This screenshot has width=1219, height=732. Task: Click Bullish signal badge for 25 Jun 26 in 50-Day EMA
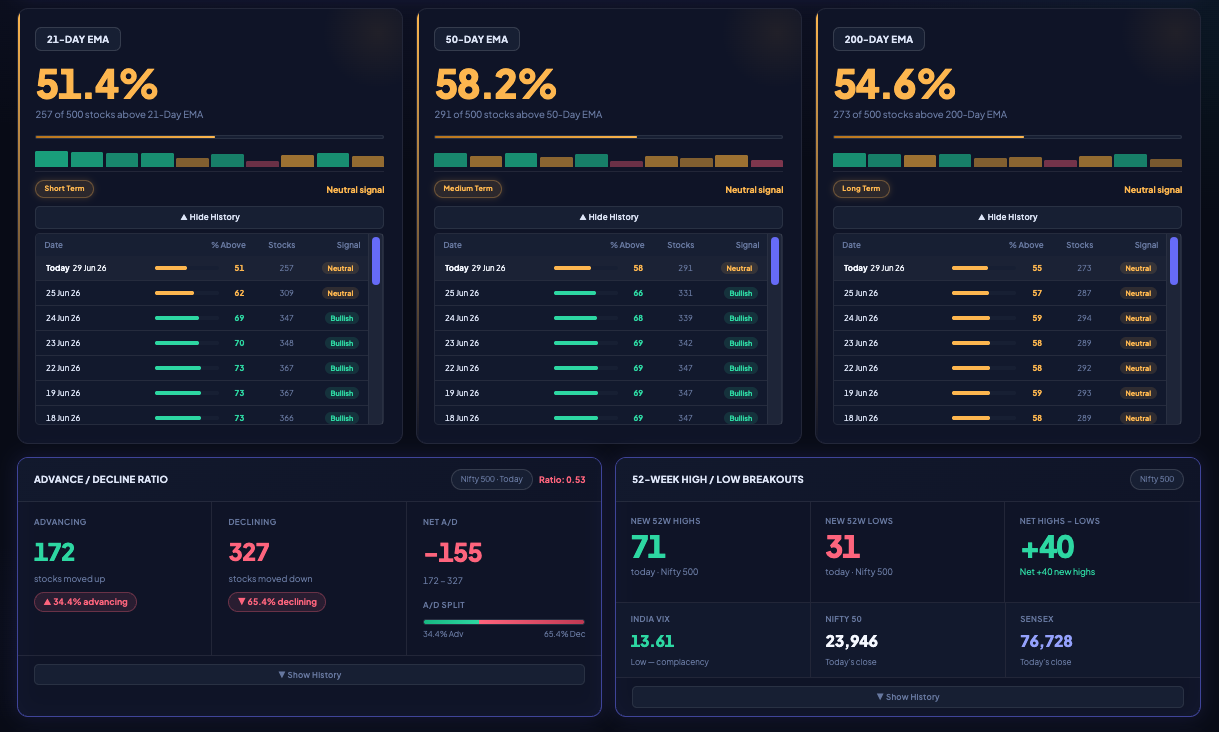[x=741, y=293]
